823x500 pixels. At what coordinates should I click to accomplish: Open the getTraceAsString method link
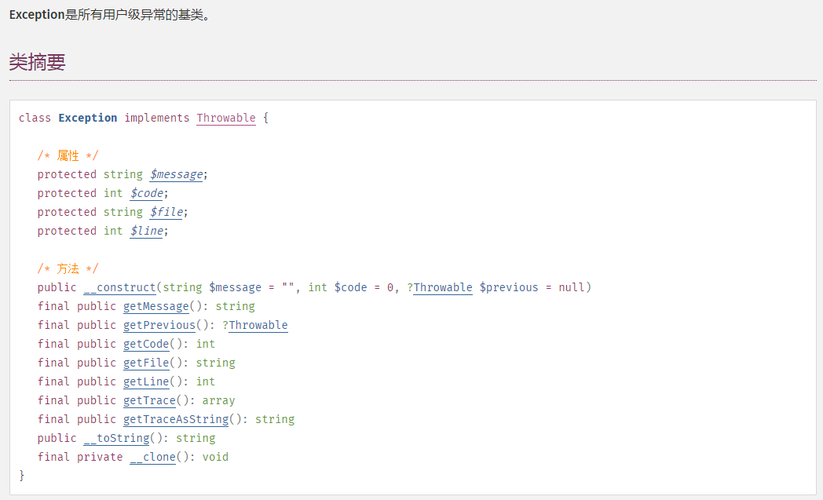176,420
